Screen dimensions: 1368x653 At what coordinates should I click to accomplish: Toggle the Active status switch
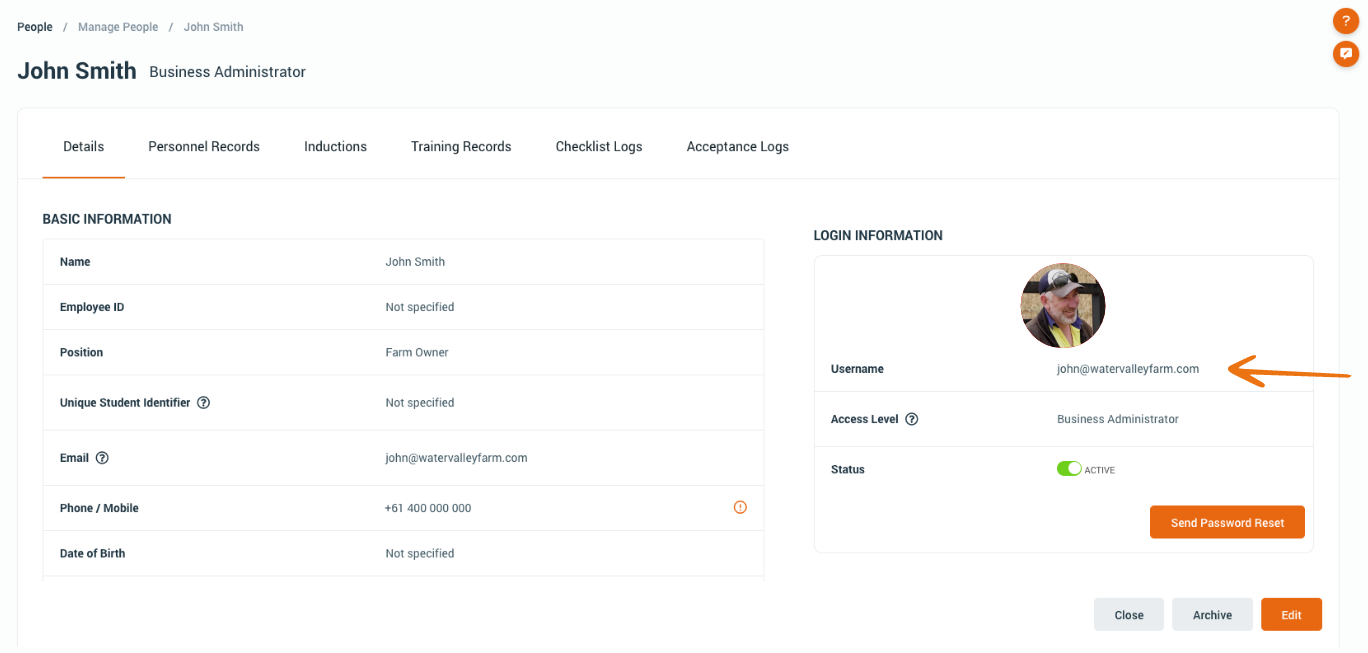(1069, 469)
